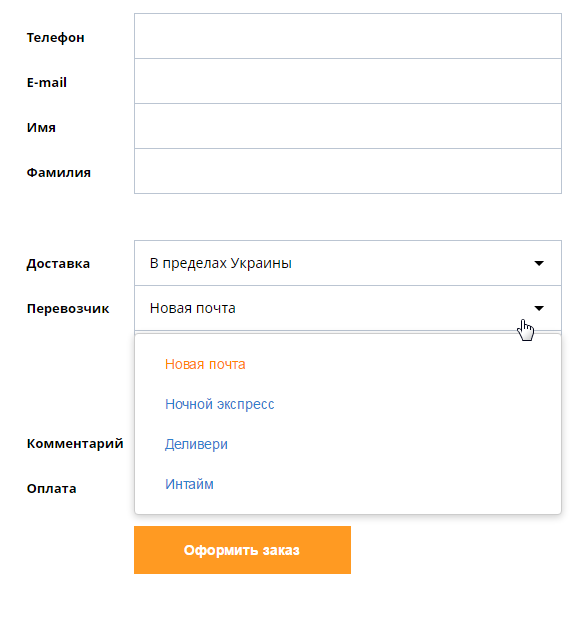579x632 pixels.
Task: Pick 'Деливери' from the carrier list
Action: pyautogui.click(x=196, y=444)
